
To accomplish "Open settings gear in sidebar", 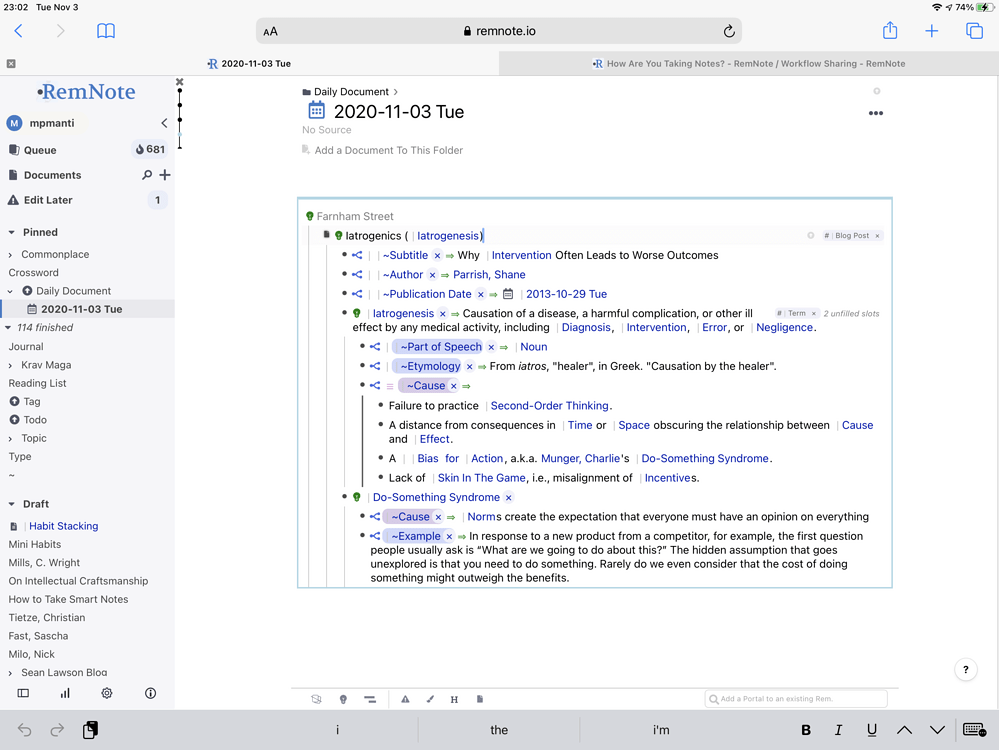I will pyautogui.click(x=107, y=693).
